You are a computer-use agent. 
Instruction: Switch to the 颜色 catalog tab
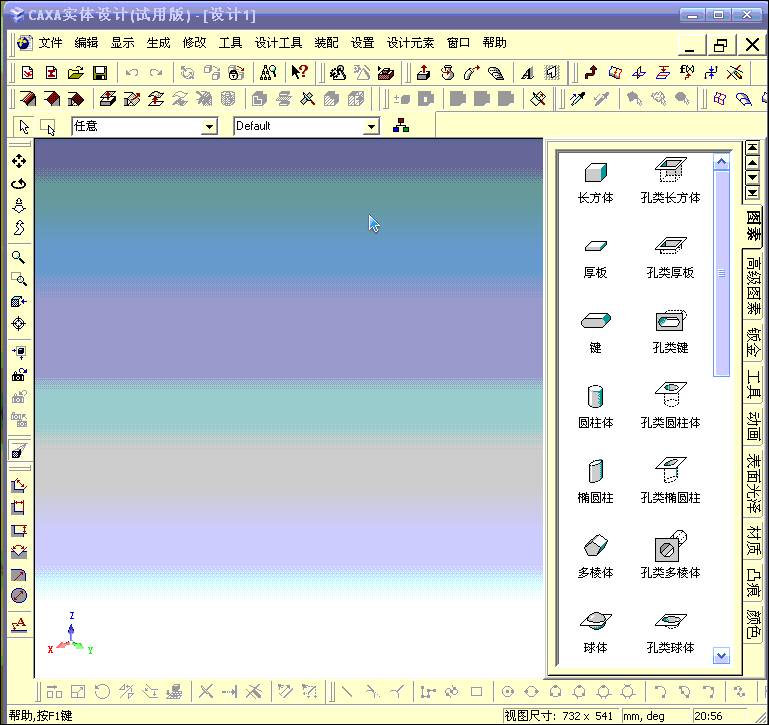pos(753,623)
